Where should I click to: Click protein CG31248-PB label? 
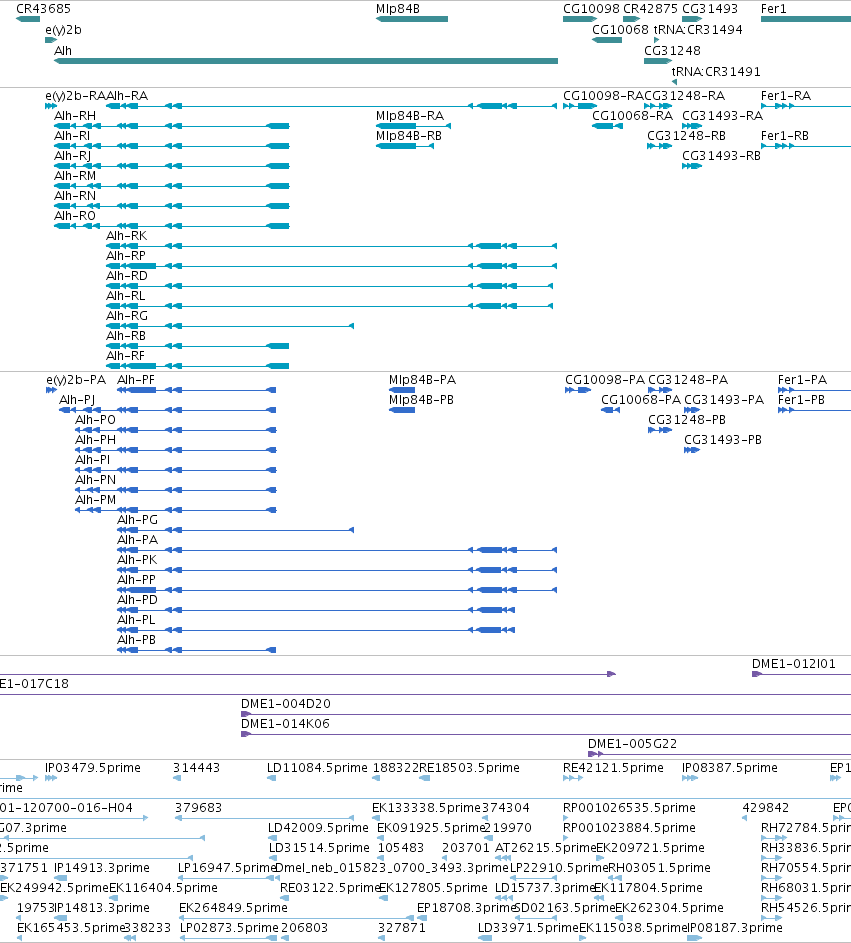[687, 420]
